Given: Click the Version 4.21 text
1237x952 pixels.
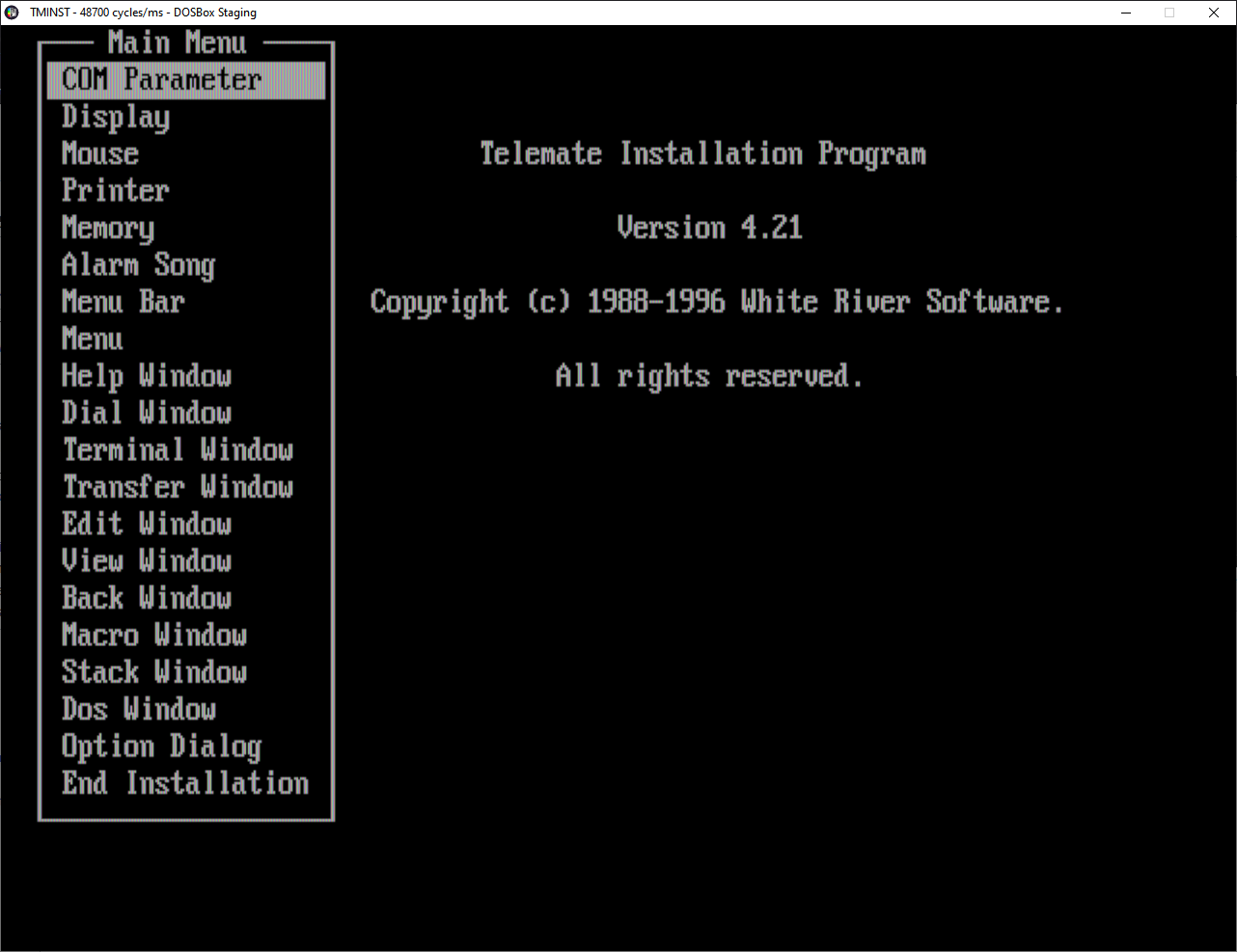Looking at the screenshot, I should coord(710,228).
